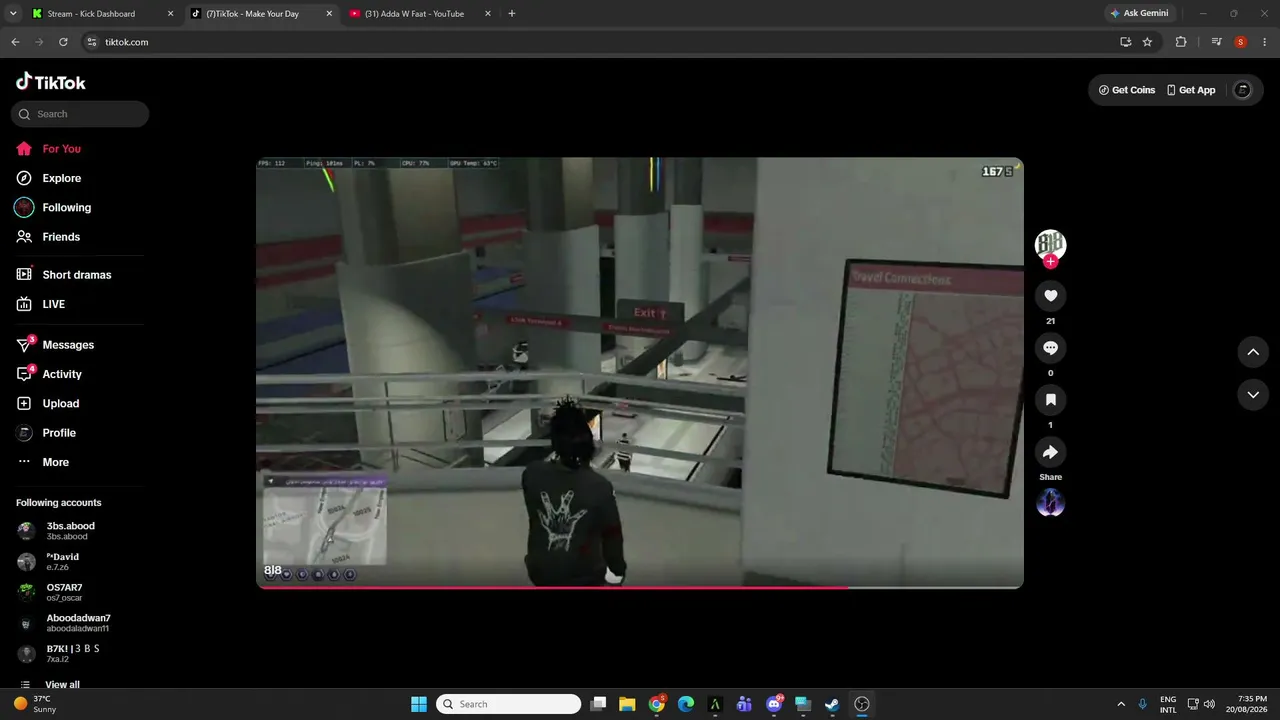The height and width of the screenshot is (720, 1280).
Task: View site information icon beside tiktok.com
Action: (x=91, y=42)
